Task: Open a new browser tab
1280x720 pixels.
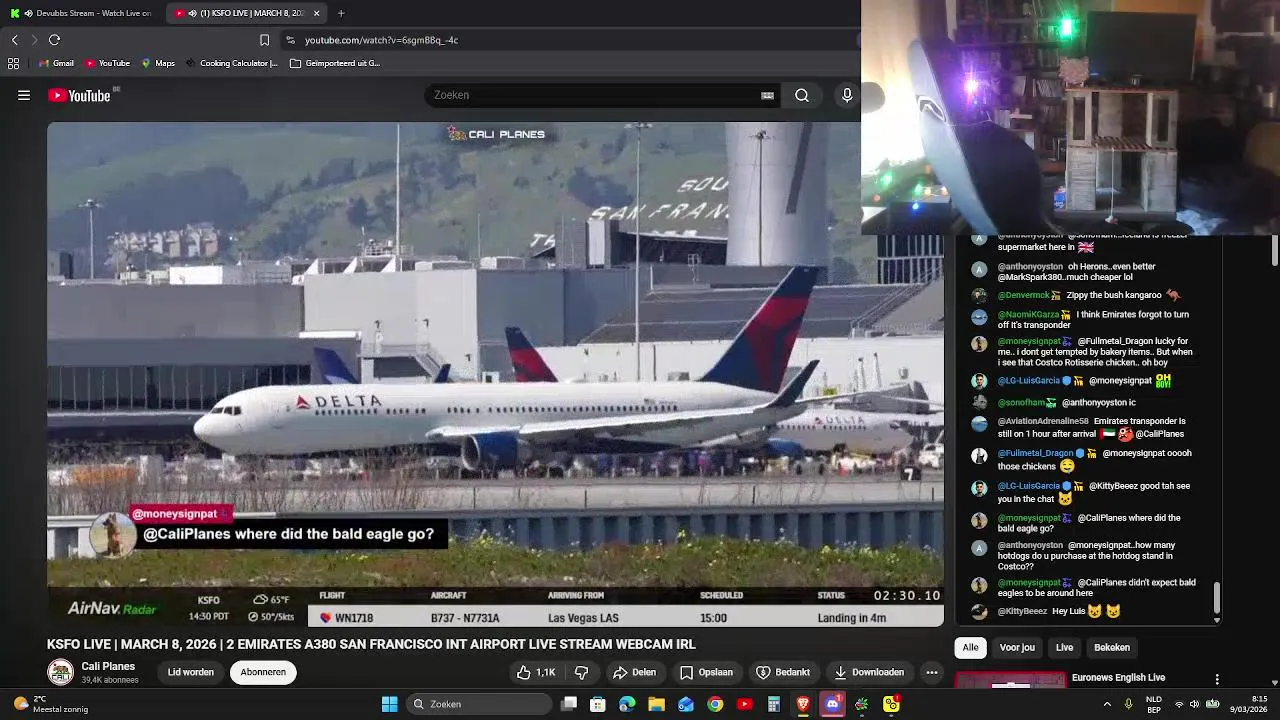Action: (341, 13)
